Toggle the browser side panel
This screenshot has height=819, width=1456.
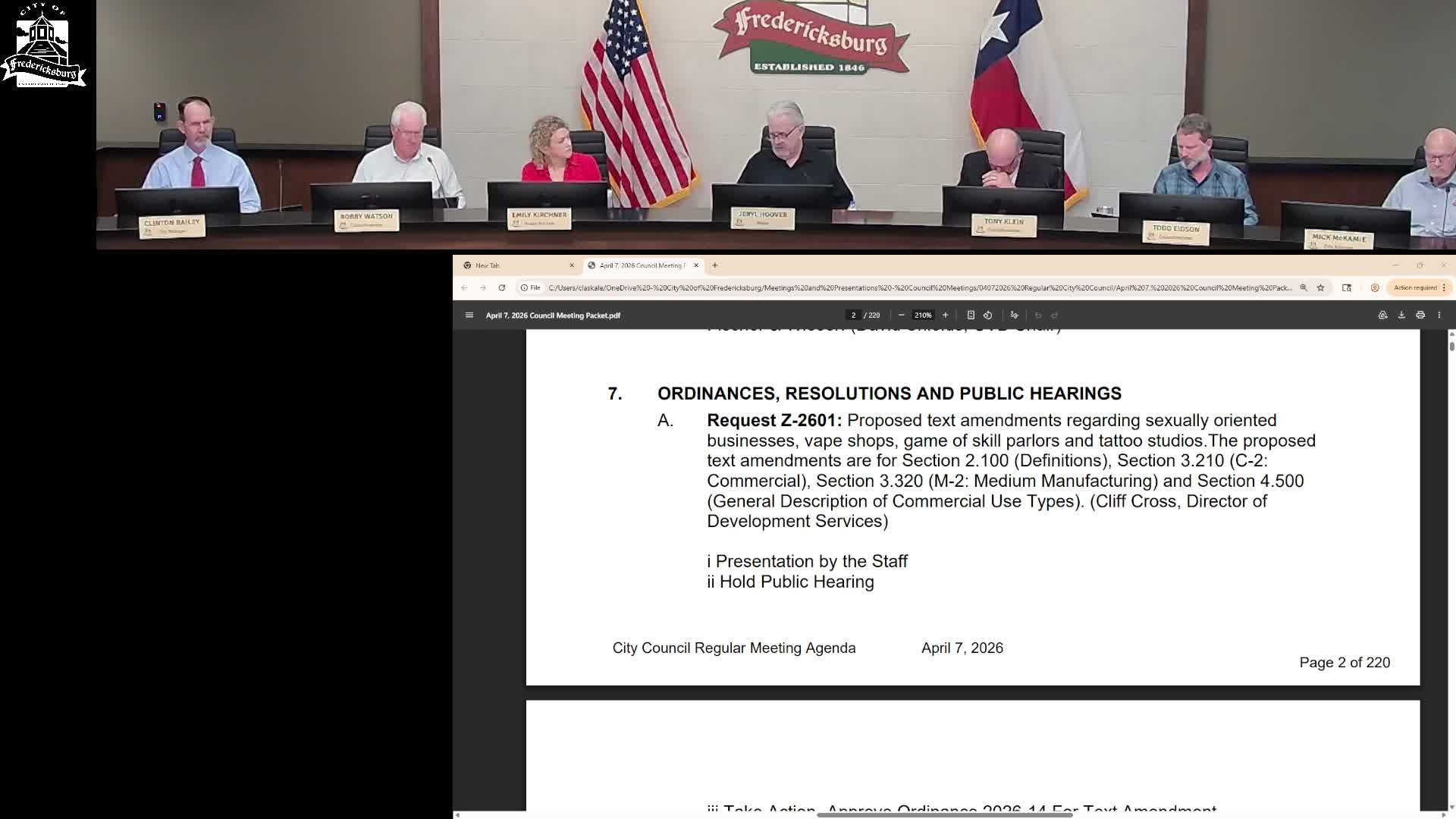(1347, 288)
